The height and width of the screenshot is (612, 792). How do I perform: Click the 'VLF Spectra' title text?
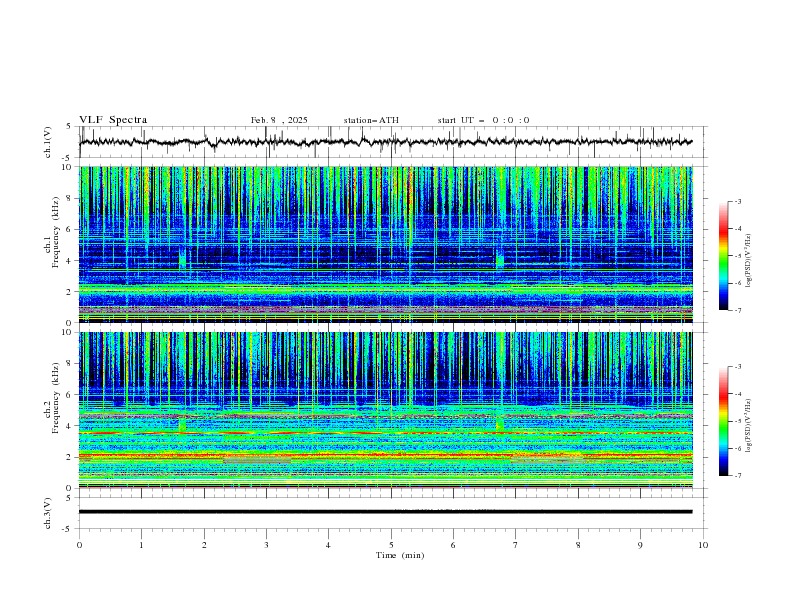pos(113,120)
